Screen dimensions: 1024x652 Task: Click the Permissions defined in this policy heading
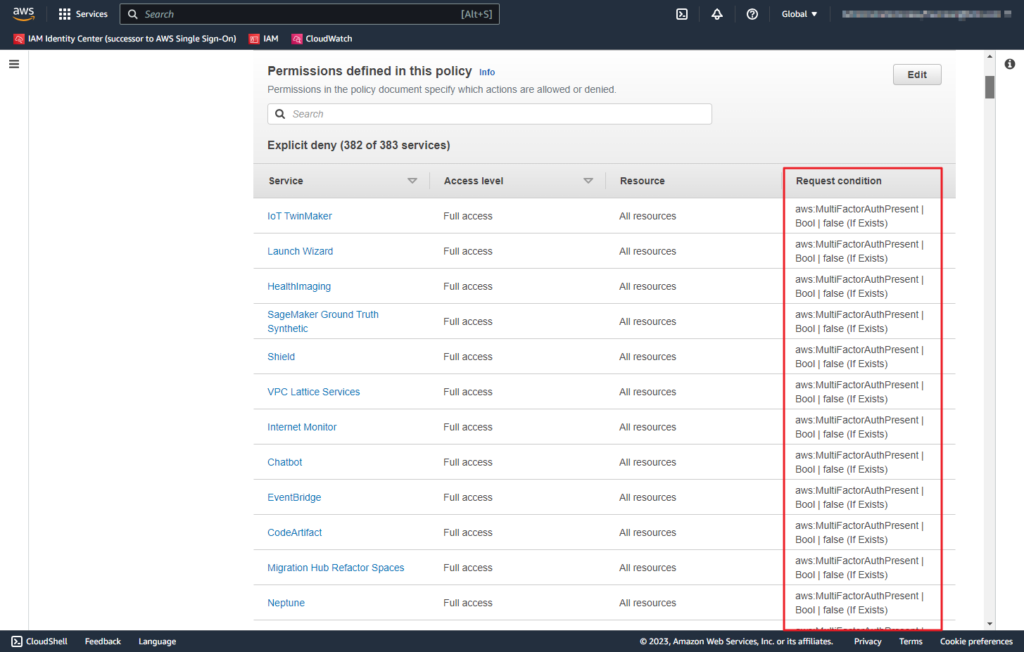click(370, 71)
